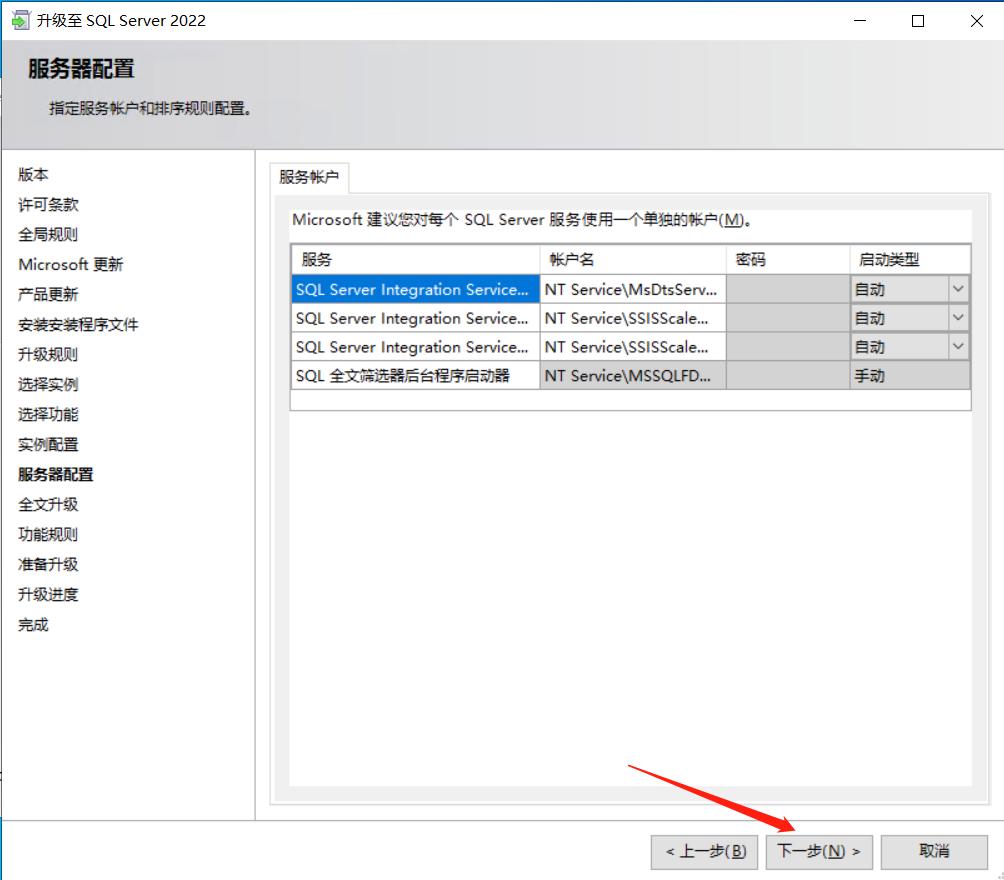Select 全局规则 step in the sidebar
Screen dimensions: 1004x880
click(x=48, y=234)
